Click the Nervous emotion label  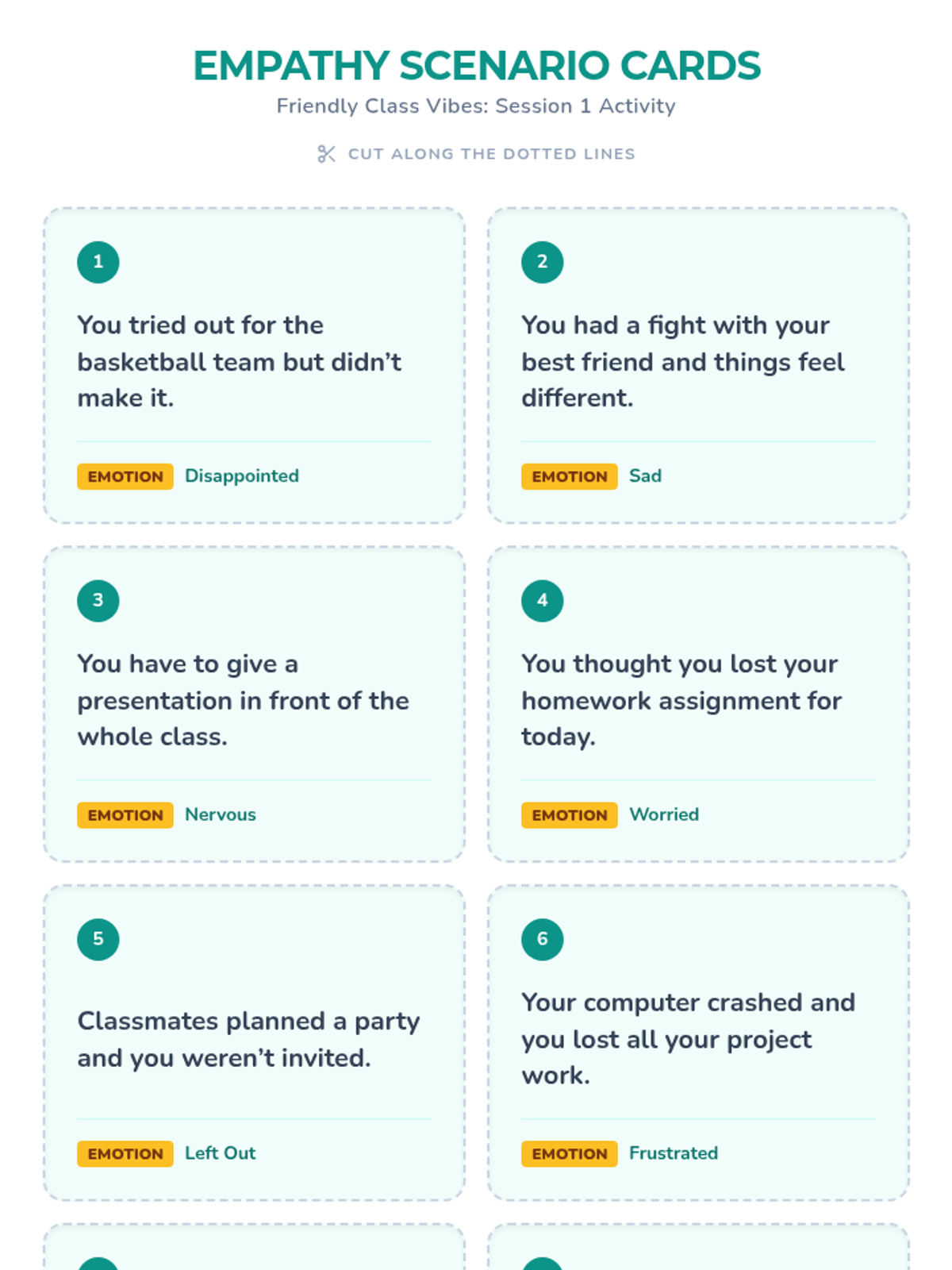click(221, 815)
